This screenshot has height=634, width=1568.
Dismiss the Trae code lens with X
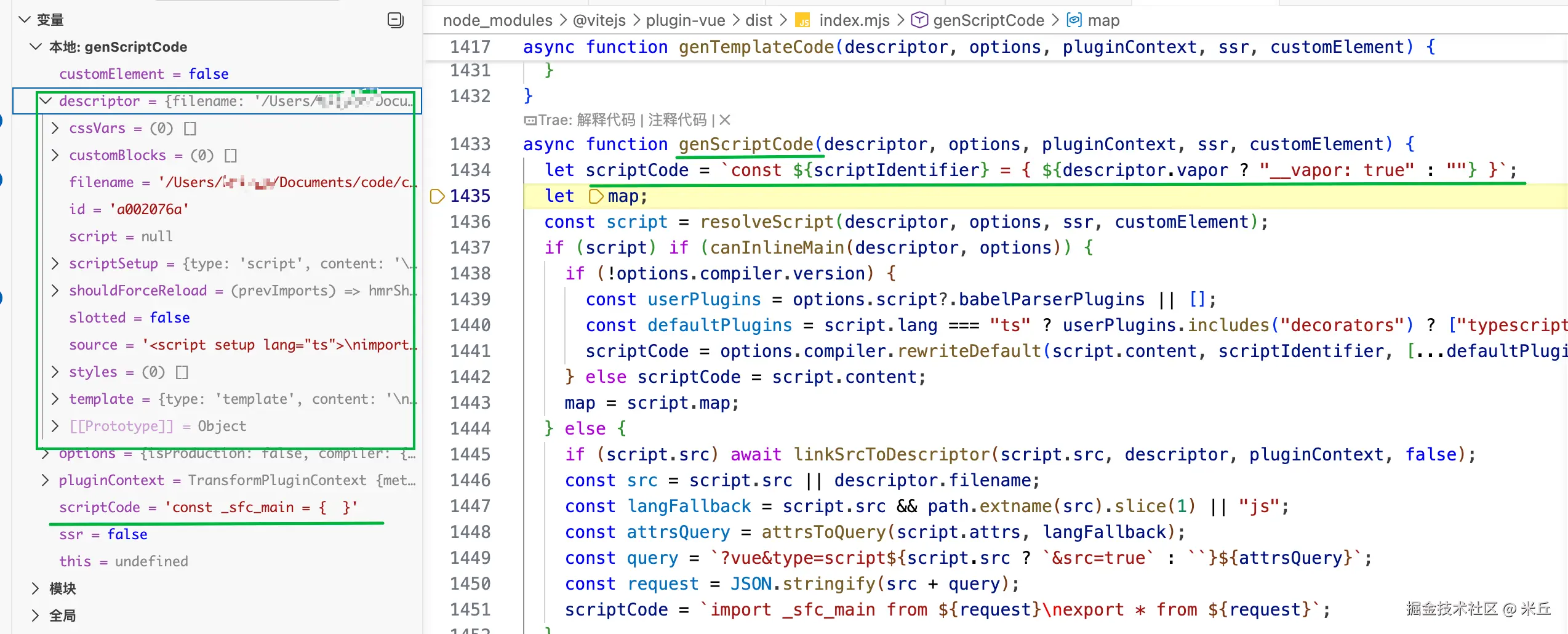click(725, 120)
